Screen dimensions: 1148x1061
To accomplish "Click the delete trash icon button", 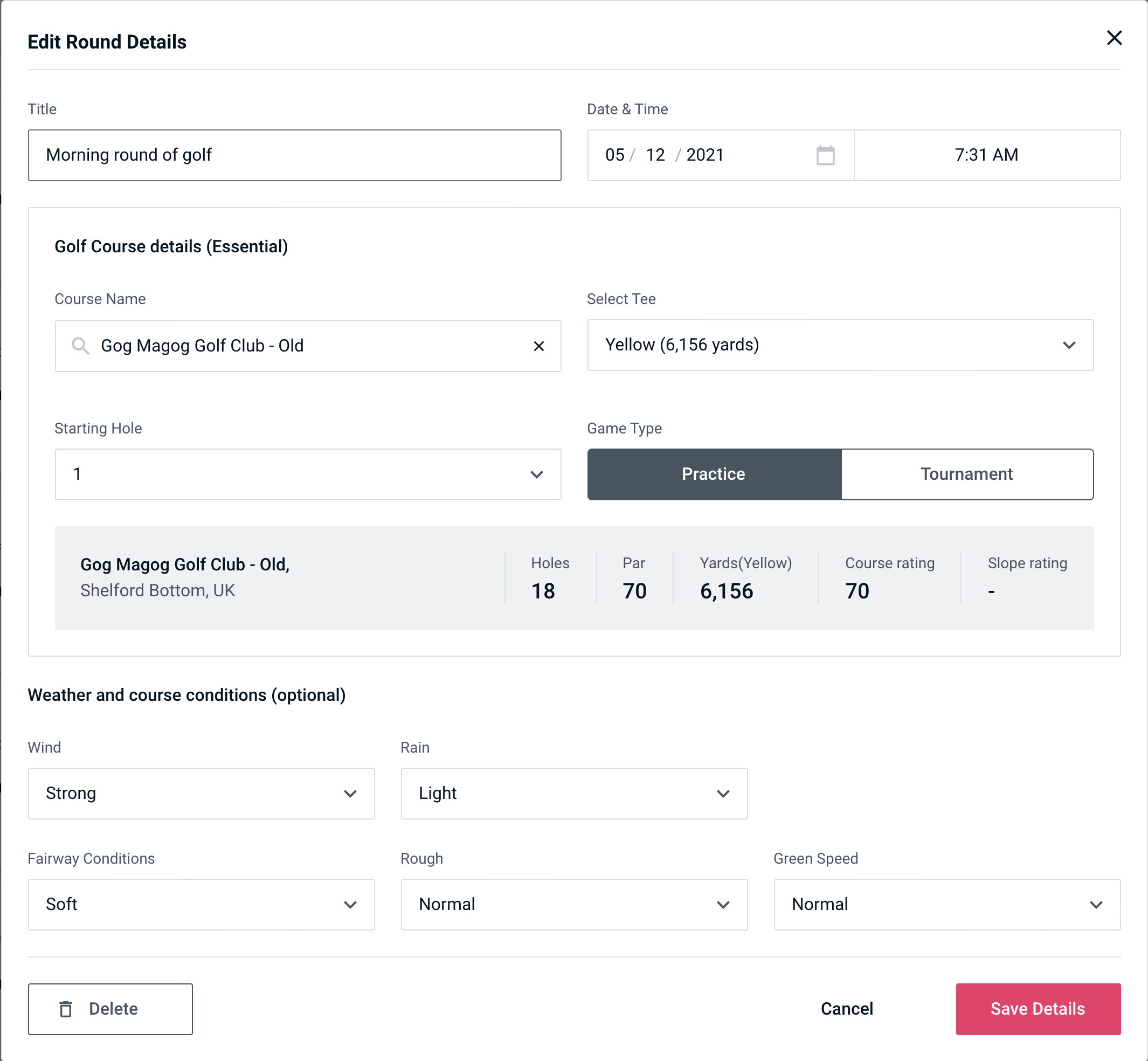I will click(67, 1009).
